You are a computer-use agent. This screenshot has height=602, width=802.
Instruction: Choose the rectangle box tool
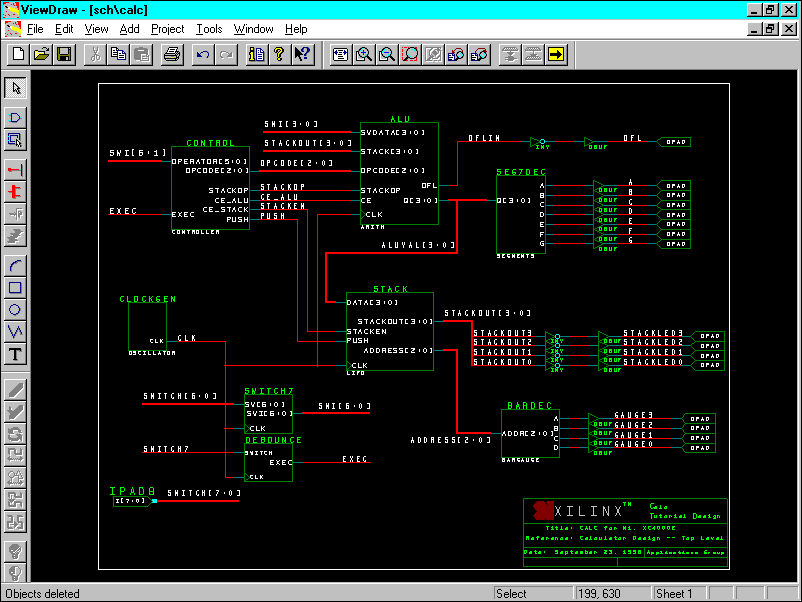[x=15, y=287]
